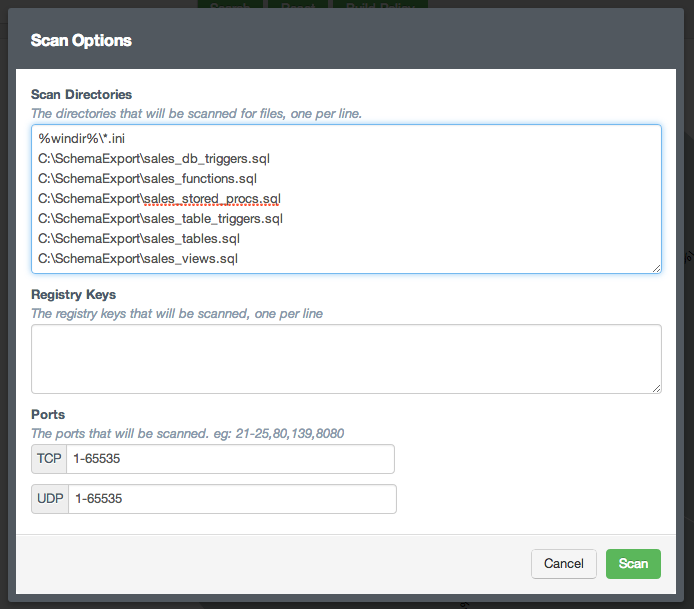The width and height of the screenshot is (694, 609).
Task: Click the sales_table_triggers.sql path line
Action: pos(160,219)
